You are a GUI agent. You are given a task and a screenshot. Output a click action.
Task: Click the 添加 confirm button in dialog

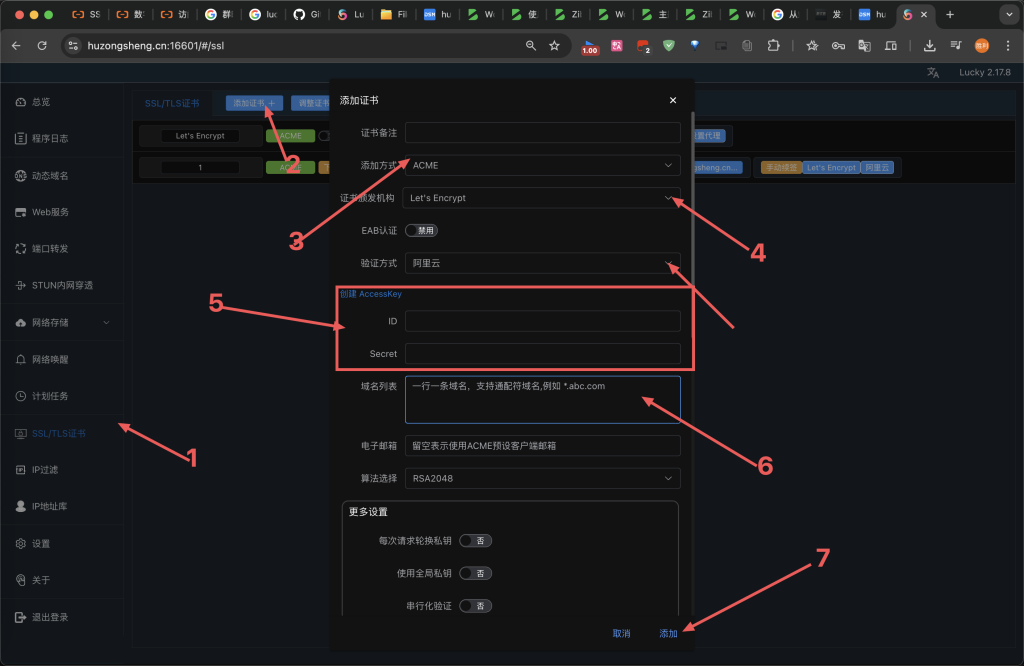[668, 634]
